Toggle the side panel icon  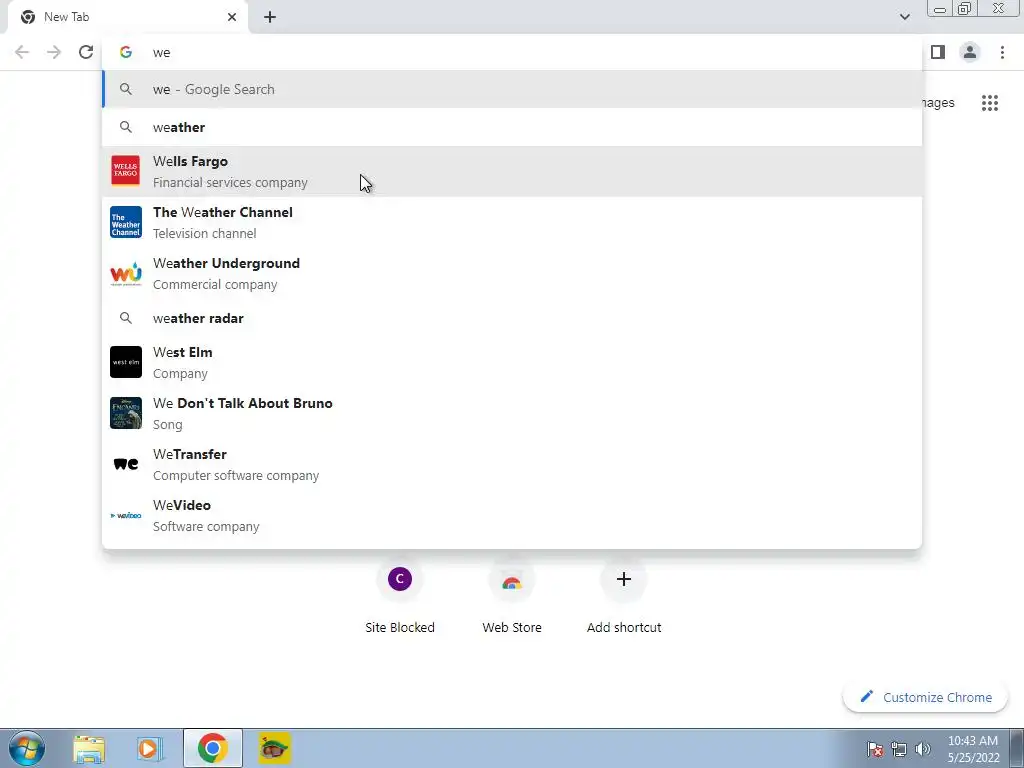tap(938, 52)
